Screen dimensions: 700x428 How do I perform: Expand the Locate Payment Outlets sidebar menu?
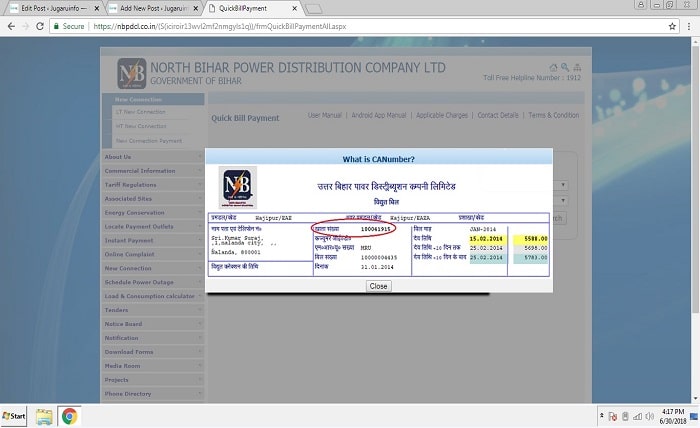[x=153, y=227]
